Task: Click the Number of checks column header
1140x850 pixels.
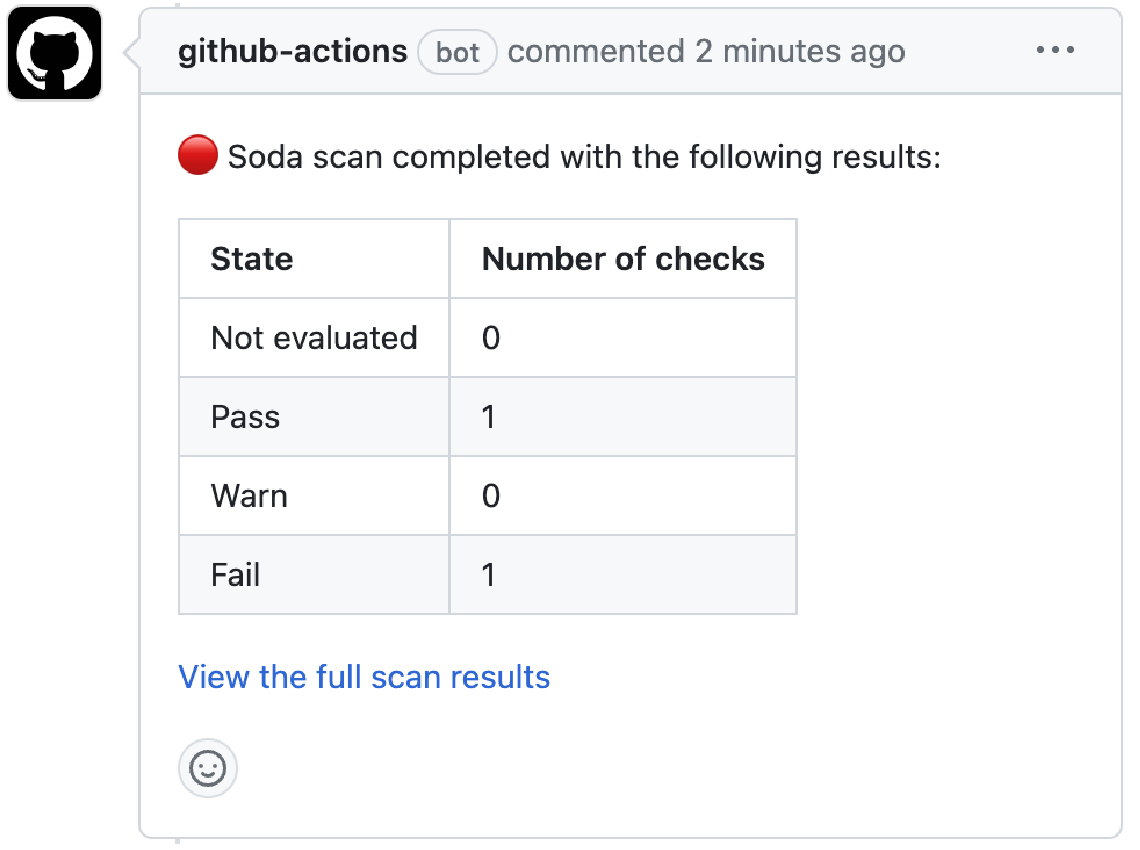Action: (623, 259)
